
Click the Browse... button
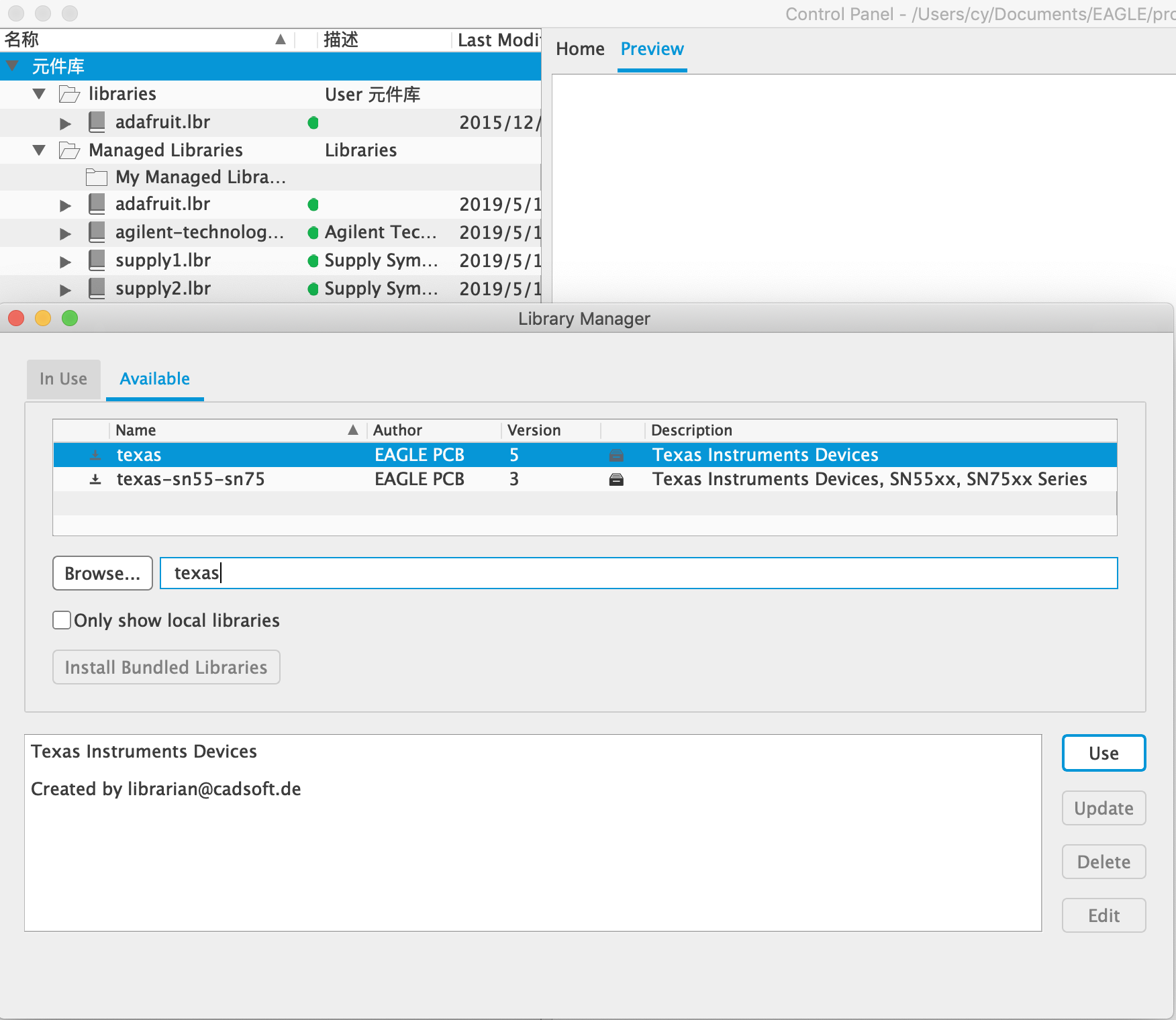pyautogui.click(x=103, y=573)
